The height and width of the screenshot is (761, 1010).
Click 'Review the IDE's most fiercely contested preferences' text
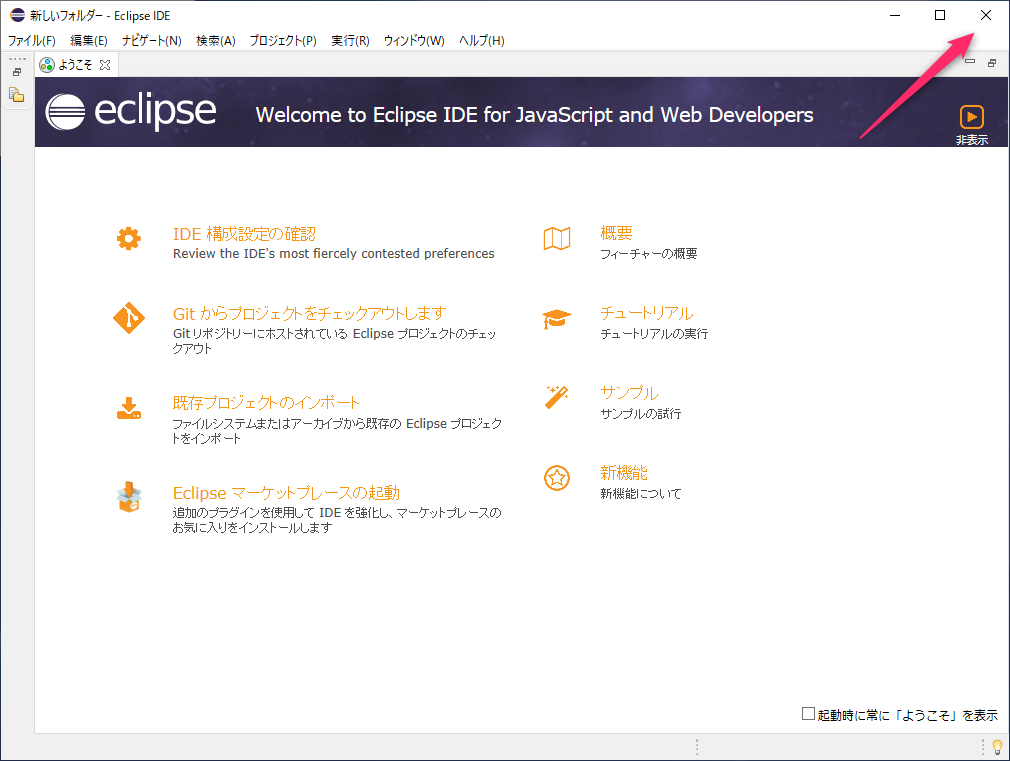tap(334, 254)
